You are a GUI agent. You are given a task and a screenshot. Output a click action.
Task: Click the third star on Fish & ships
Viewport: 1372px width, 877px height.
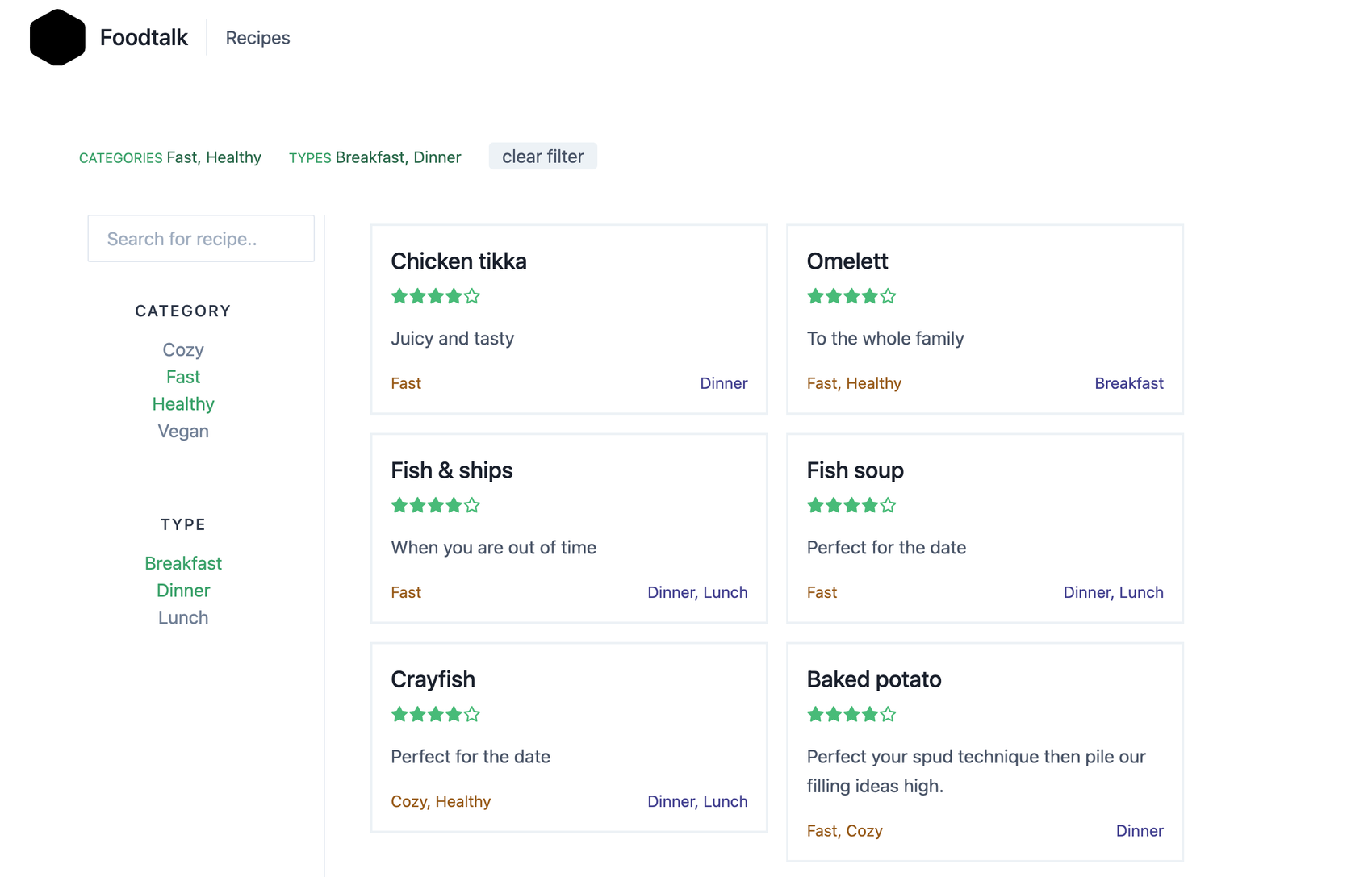(436, 505)
